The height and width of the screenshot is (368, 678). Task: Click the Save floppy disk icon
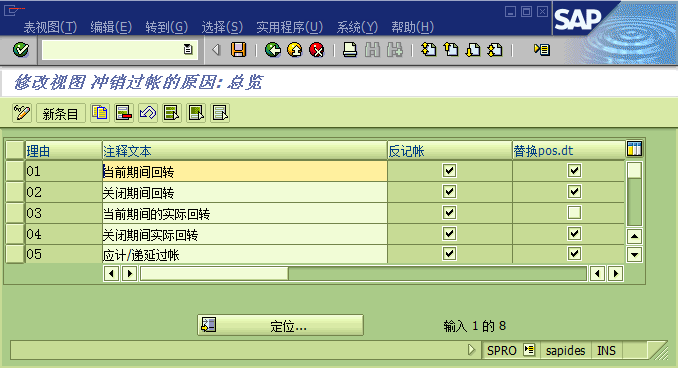(238, 50)
